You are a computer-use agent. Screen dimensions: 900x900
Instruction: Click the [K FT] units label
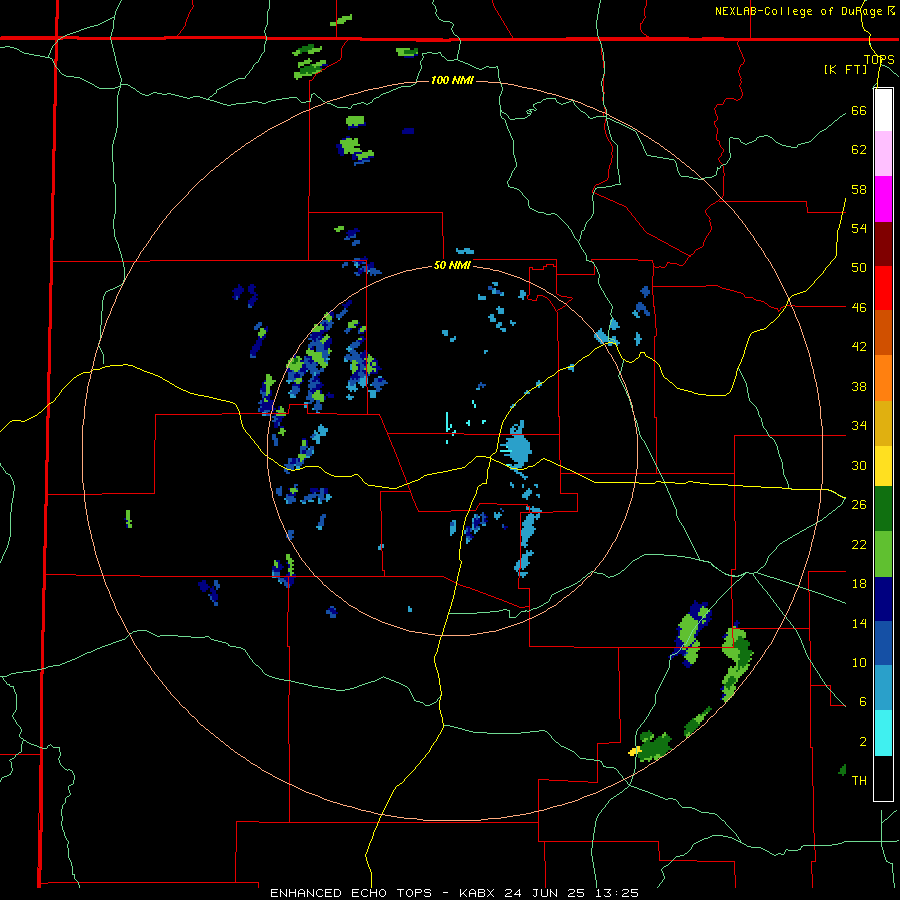point(845,69)
